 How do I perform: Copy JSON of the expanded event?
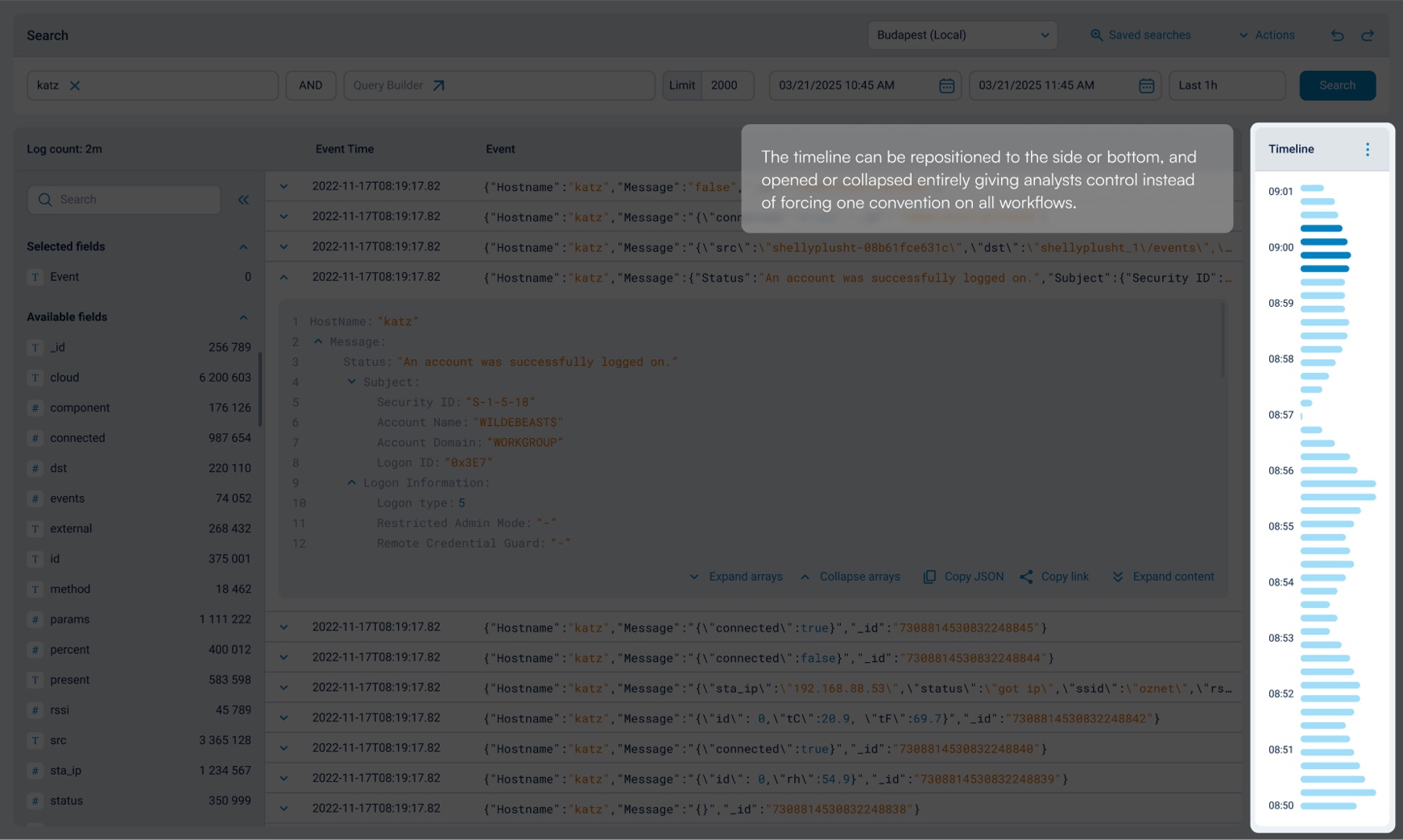click(x=963, y=577)
